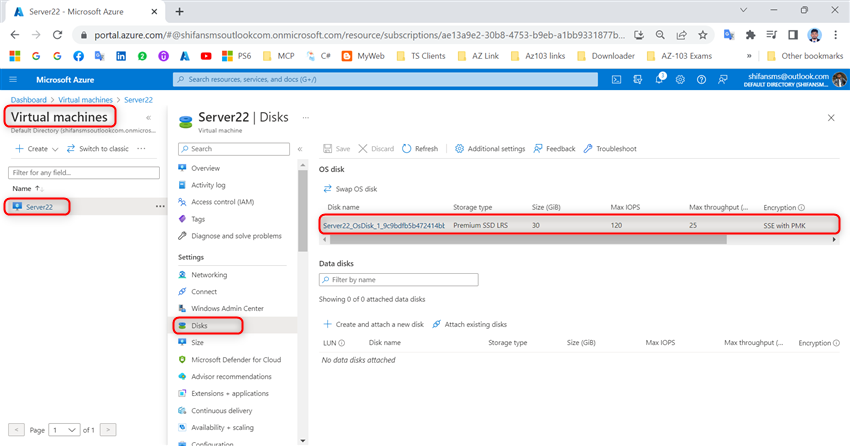Collapse the Virtual machines list pane
Viewport: 850px width, 446px height.
tap(149, 118)
